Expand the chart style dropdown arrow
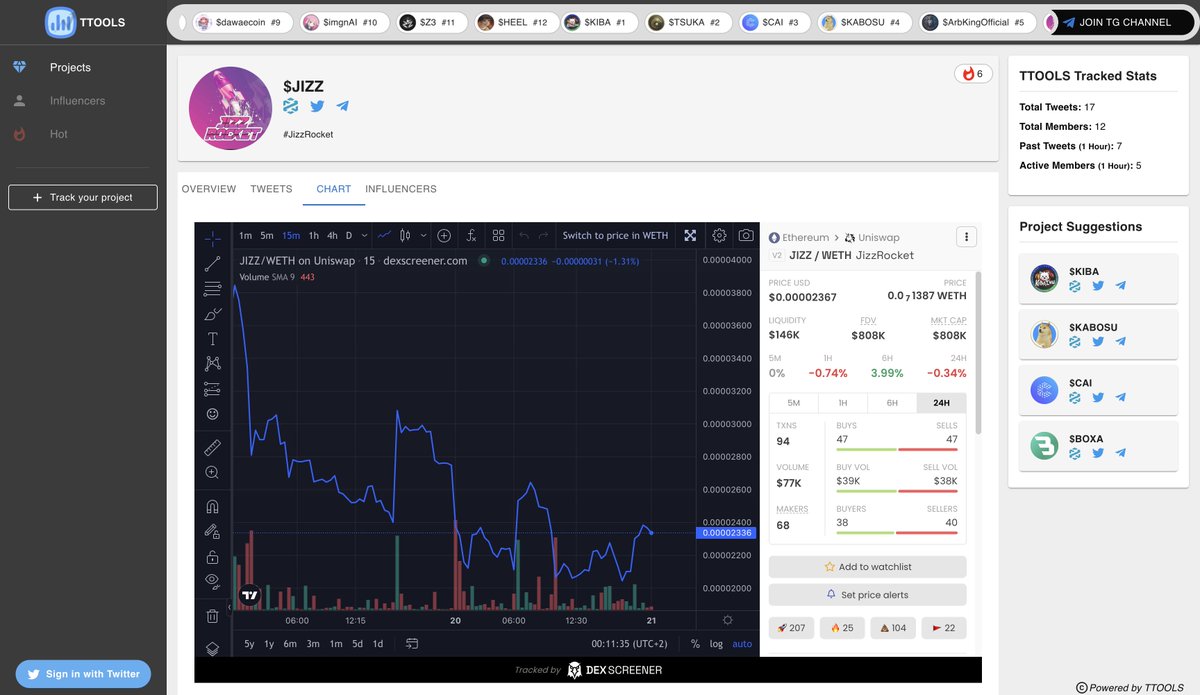 (x=424, y=236)
